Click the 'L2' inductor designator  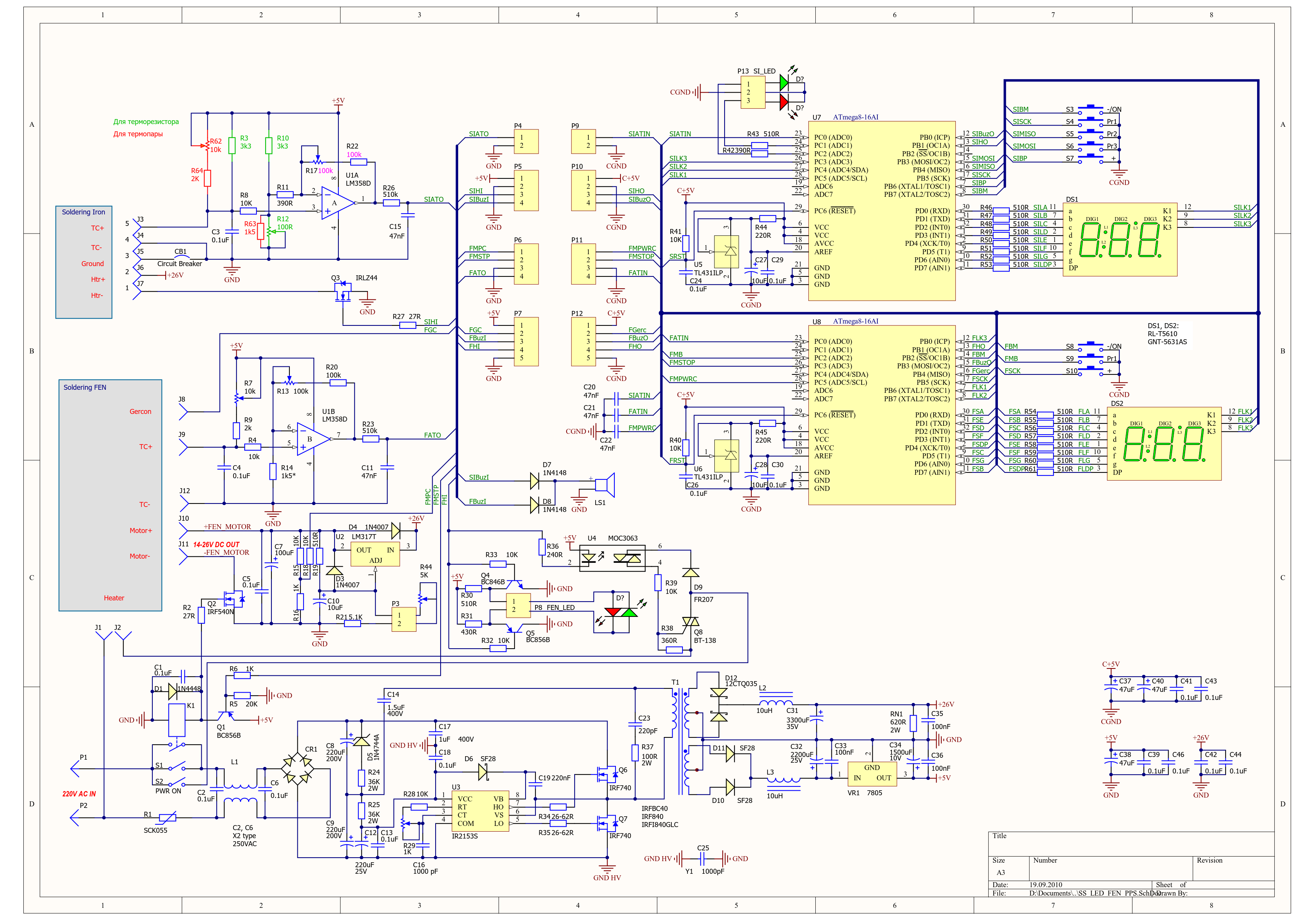(762, 688)
